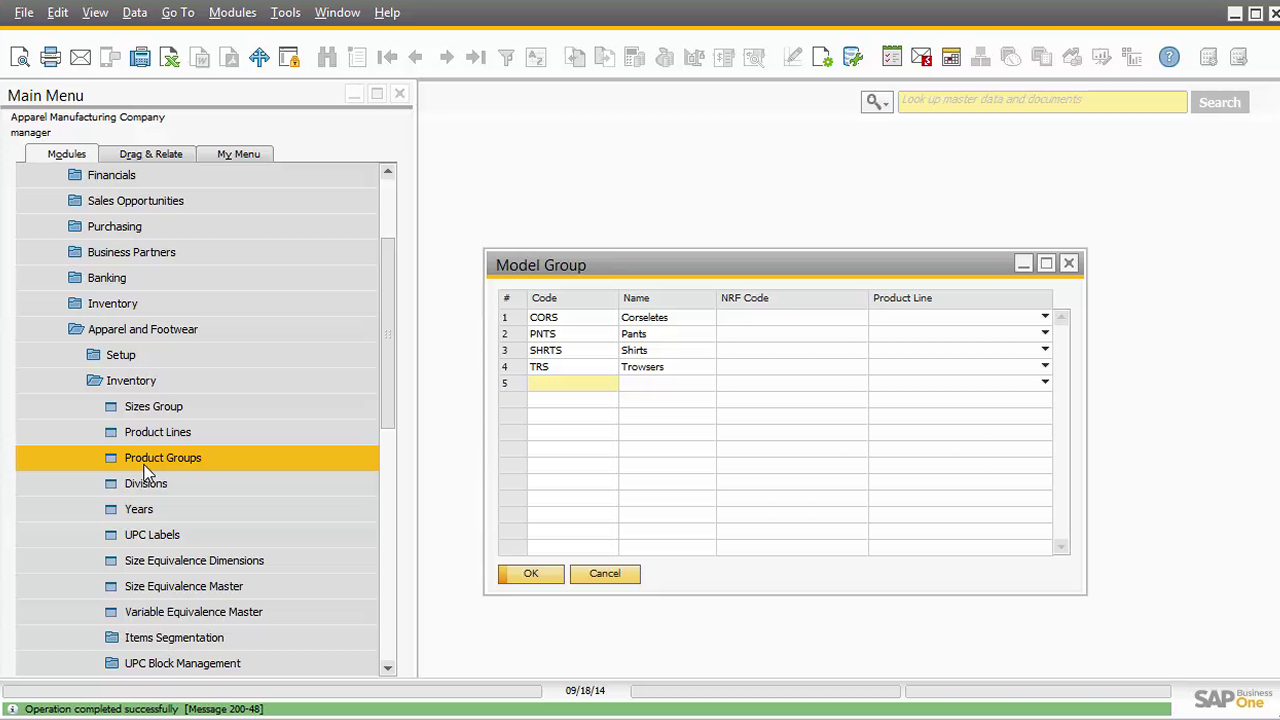Click OK in Model Group dialog
The image size is (1280, 720).
click(x=531, y=574)
